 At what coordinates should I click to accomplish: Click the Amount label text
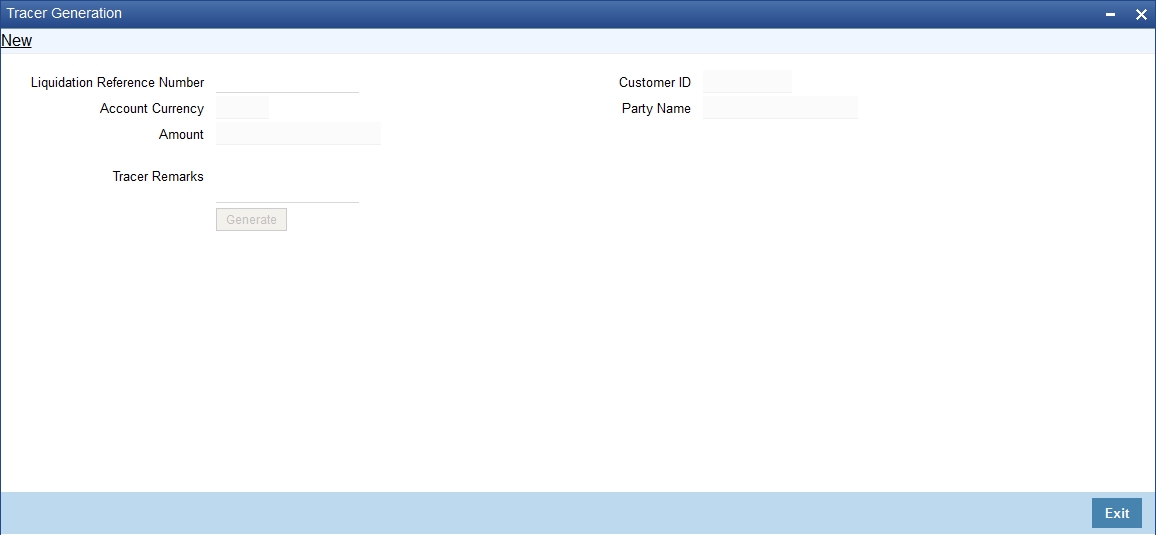pos(181,134)
